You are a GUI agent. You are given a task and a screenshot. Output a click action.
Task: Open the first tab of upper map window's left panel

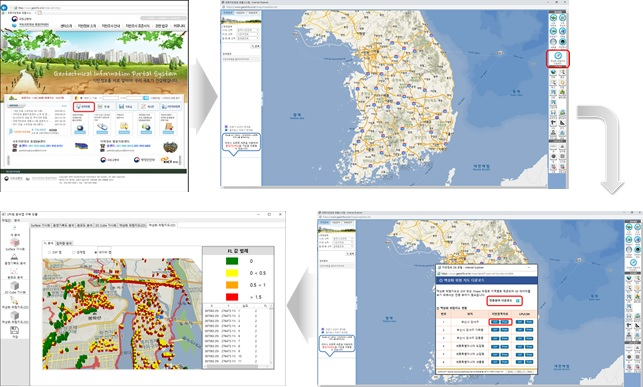228,14
